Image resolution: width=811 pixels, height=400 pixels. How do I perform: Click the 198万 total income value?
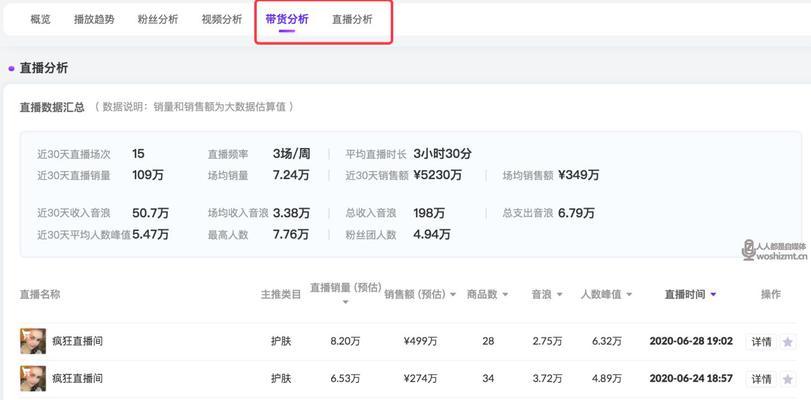(429, 213)
